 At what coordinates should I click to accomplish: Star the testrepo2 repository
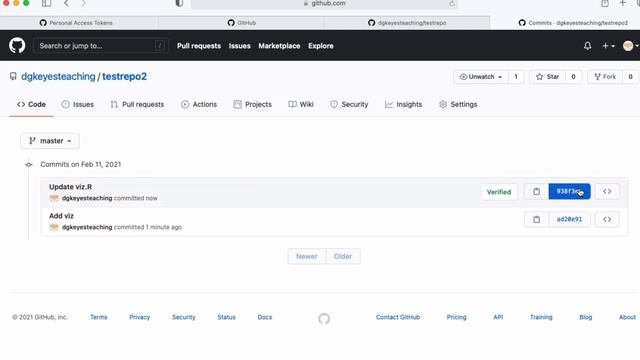pos(547,77)
